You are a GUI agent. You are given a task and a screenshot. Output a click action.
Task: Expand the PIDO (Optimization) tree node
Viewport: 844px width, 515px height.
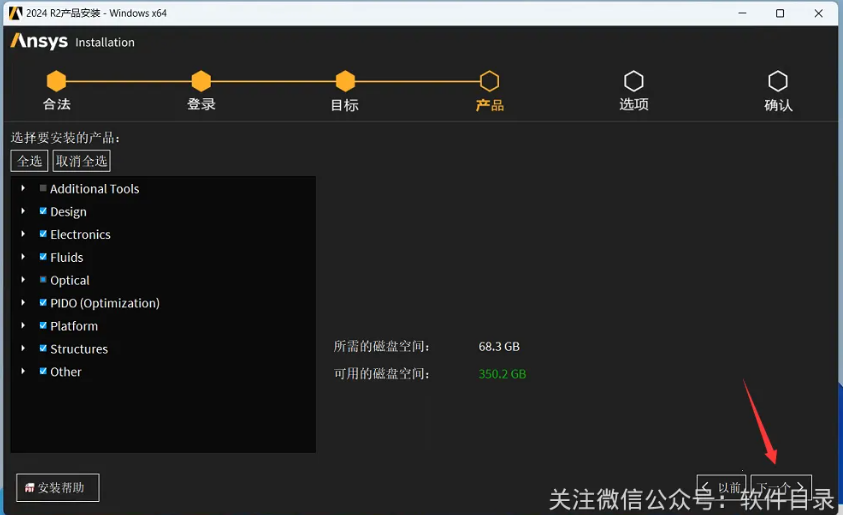point(23,303)
